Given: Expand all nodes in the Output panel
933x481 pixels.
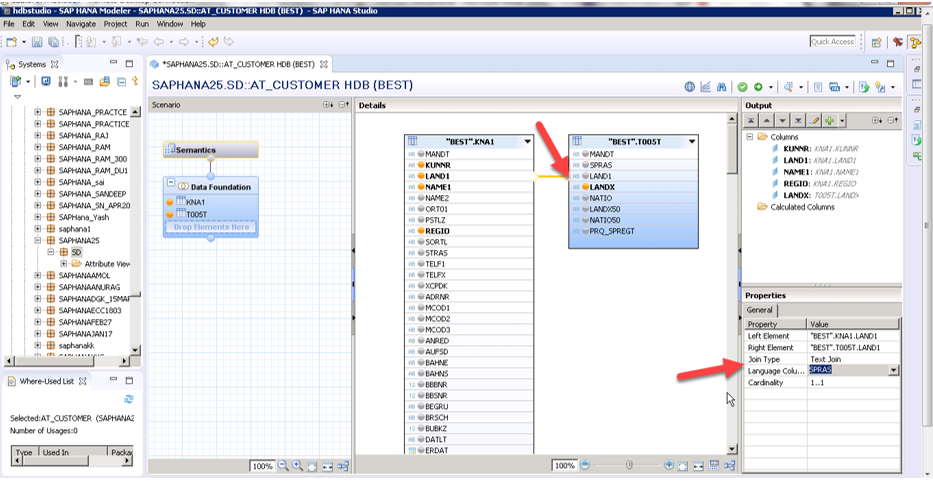Looking at the screenshot, I should [x=878, y=120].
